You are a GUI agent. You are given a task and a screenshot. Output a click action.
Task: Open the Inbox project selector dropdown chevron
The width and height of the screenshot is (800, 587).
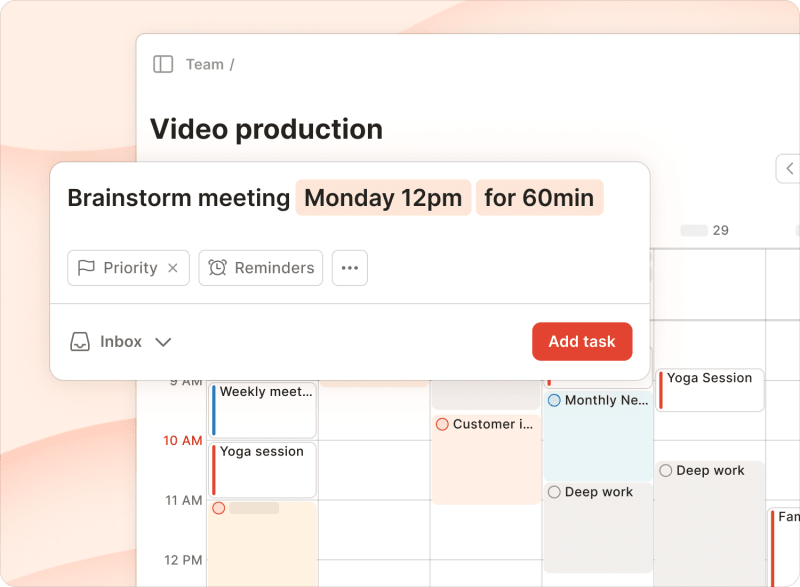163,341
